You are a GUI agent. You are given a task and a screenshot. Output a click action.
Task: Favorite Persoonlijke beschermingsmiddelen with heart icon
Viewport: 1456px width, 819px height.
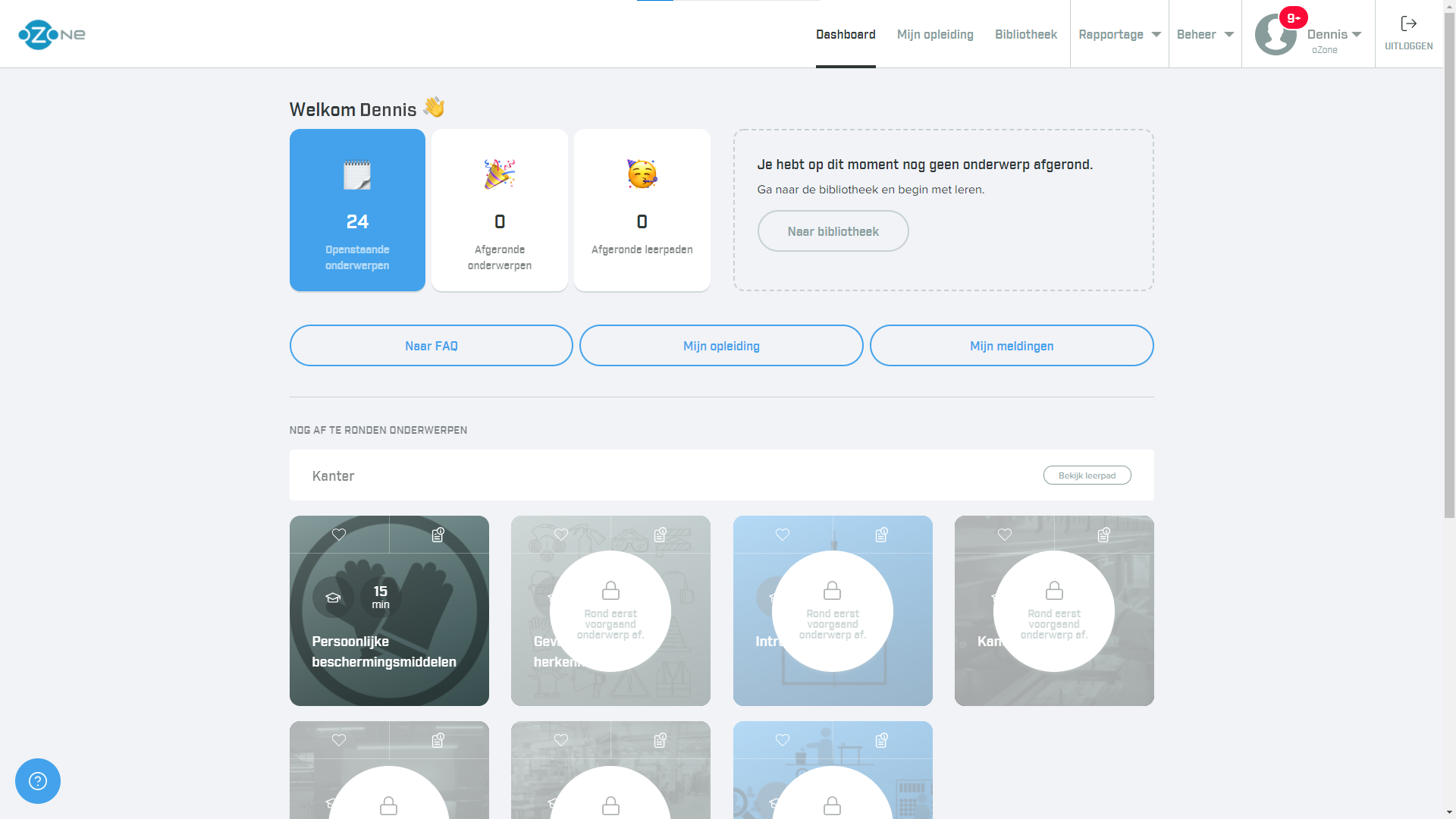coord(339,535)
